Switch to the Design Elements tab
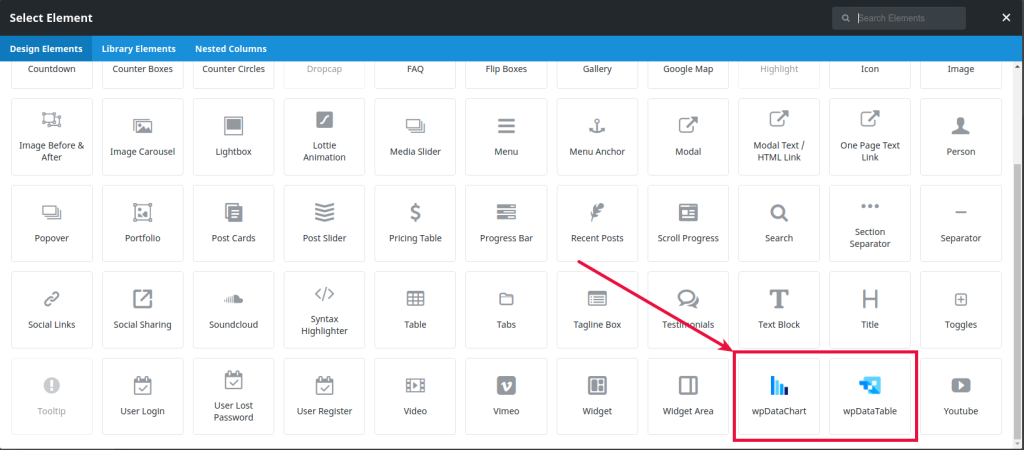This screenshot has height=450, width=1024. pyautogui.click(x=46, y=48)
